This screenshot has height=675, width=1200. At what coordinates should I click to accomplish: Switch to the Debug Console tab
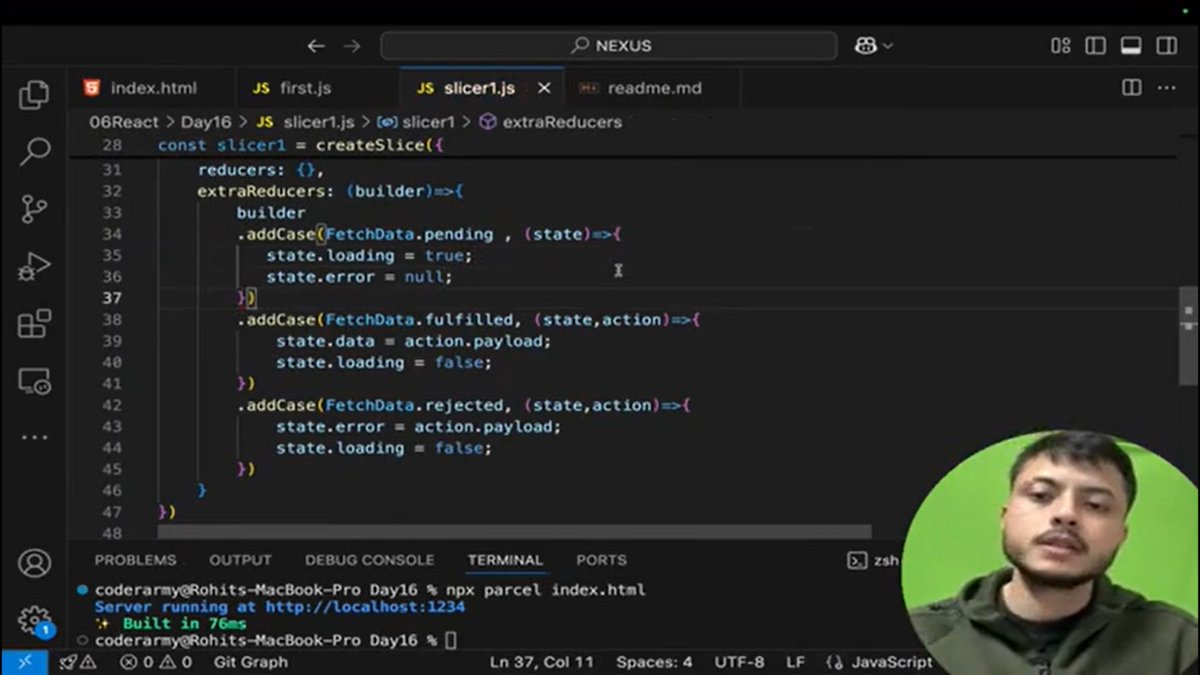coord(370,560)
